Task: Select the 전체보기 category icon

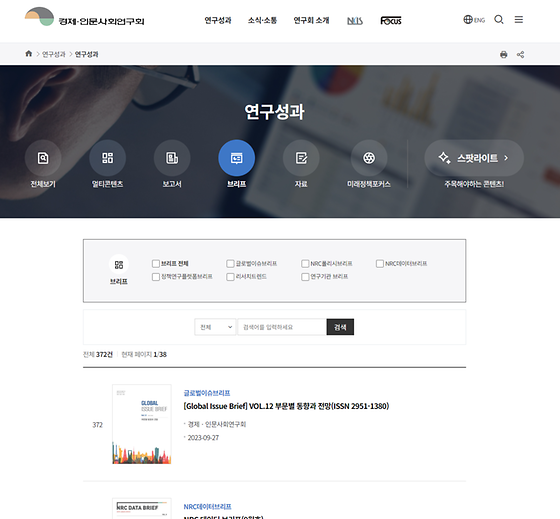Action: click(43, 158)
